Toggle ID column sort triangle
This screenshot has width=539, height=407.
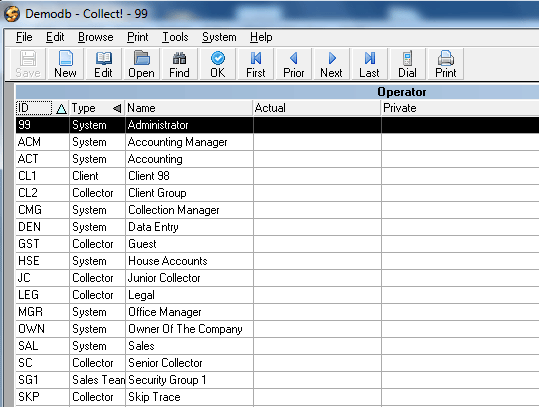click(x=61, y=109)
